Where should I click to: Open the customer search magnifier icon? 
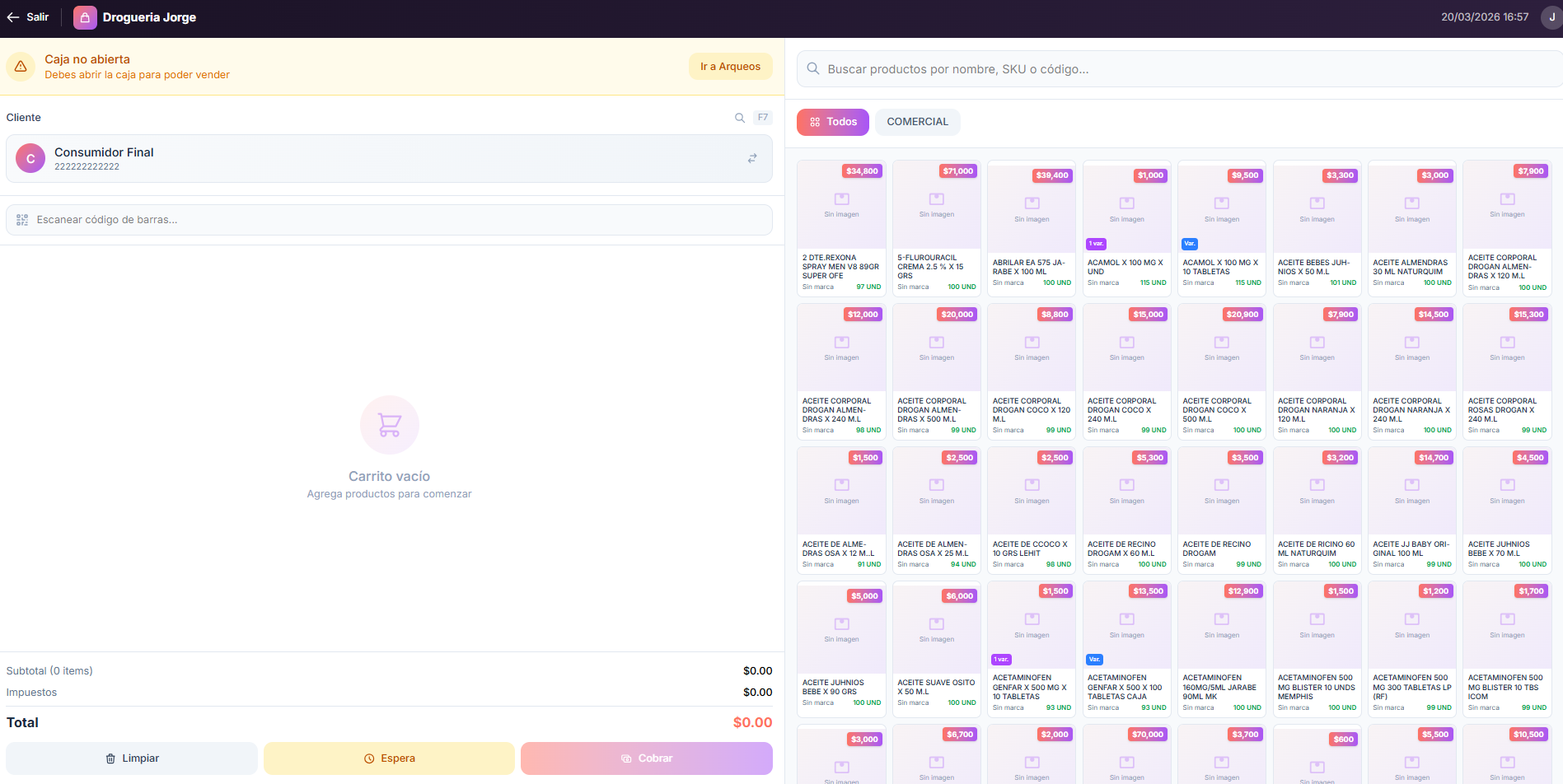pyautogui.click(x=739, y=117)
